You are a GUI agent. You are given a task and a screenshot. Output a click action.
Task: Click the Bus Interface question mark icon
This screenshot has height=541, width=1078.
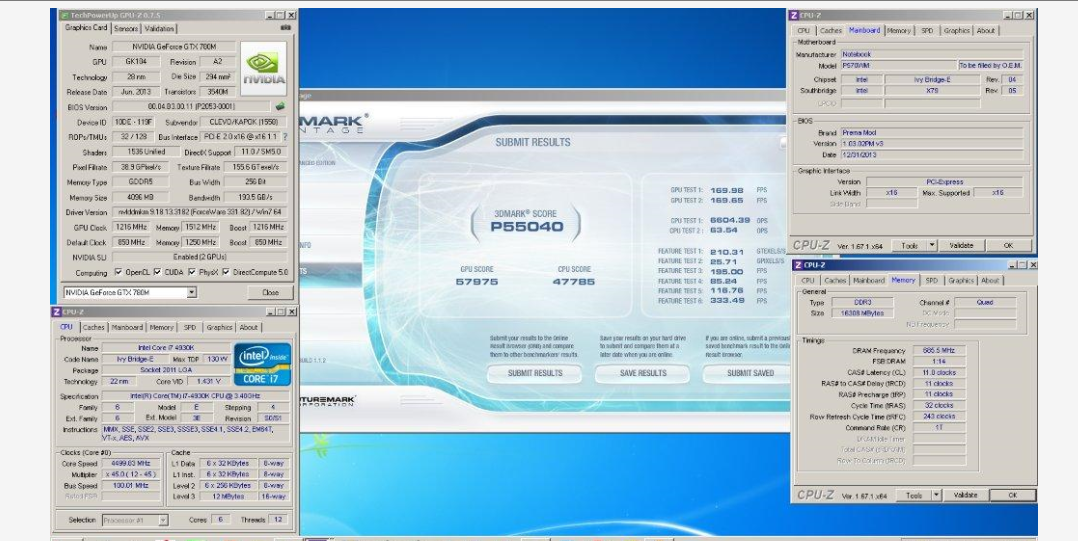[285, 137]
